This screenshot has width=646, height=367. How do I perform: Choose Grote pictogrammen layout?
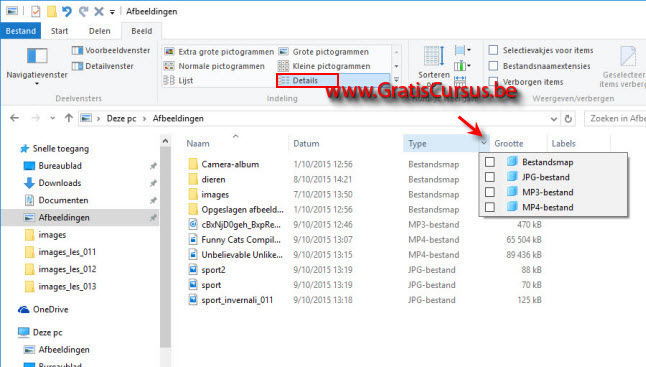point(323,52)
